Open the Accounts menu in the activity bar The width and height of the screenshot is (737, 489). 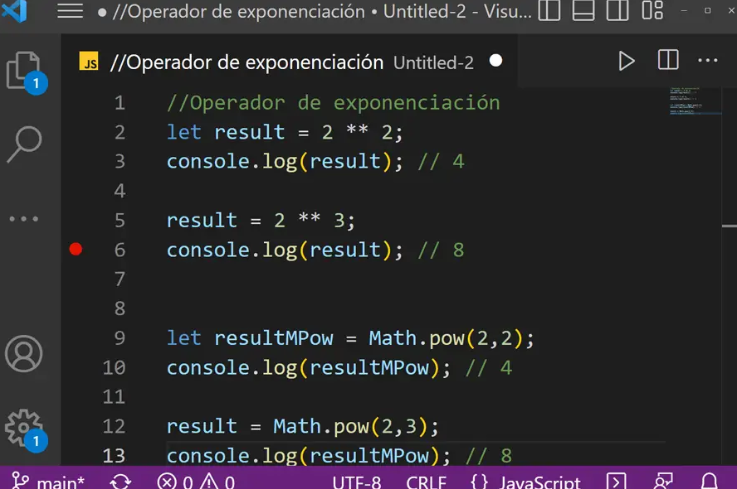click(24, 354)
